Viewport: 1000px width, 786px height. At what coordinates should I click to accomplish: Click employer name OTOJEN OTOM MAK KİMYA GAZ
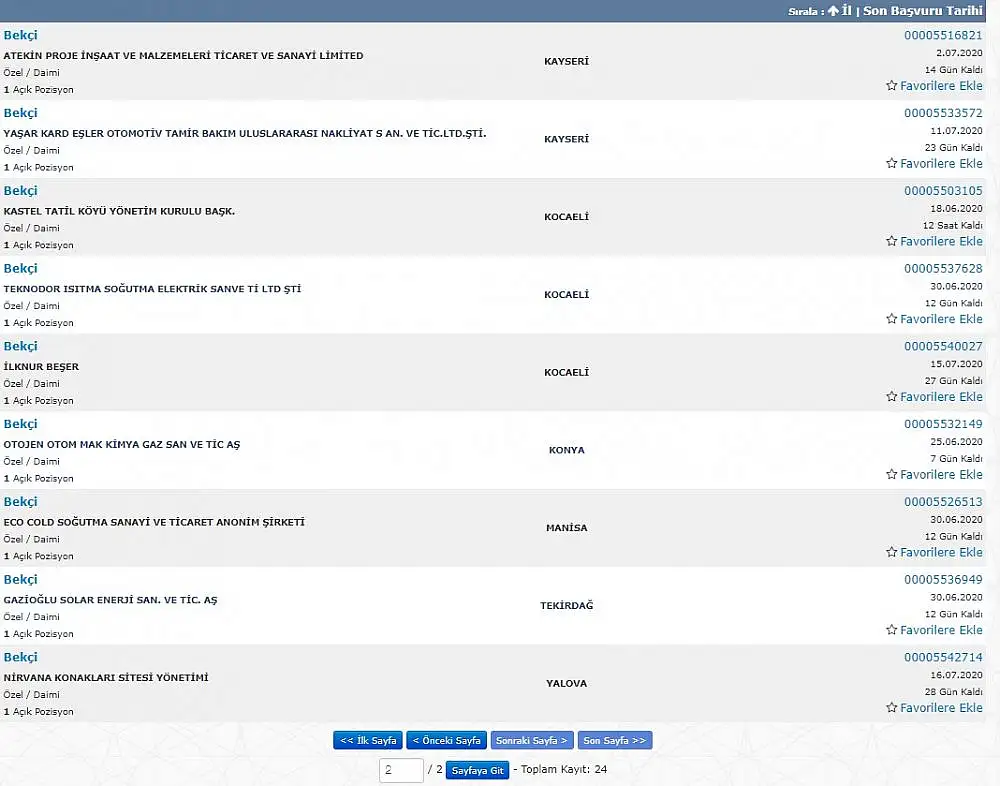coord(122,445)
